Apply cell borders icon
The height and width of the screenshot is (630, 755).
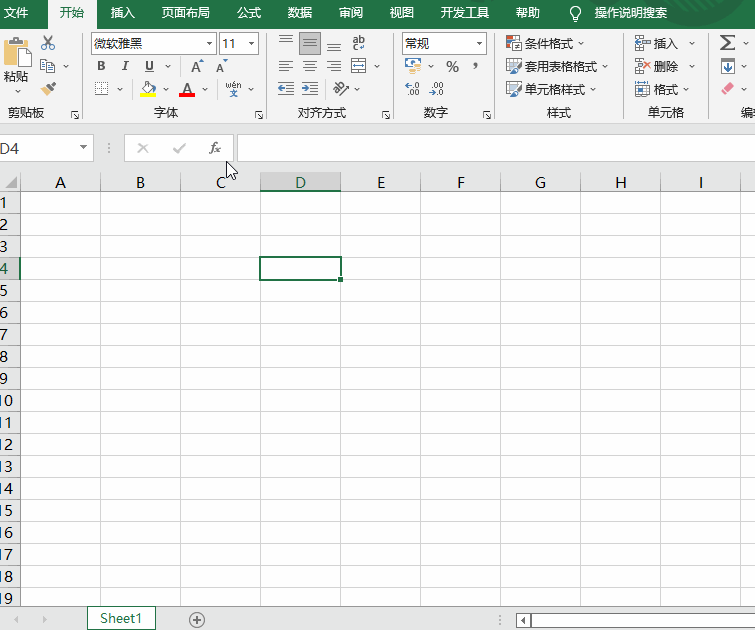(x=102, y=89)
